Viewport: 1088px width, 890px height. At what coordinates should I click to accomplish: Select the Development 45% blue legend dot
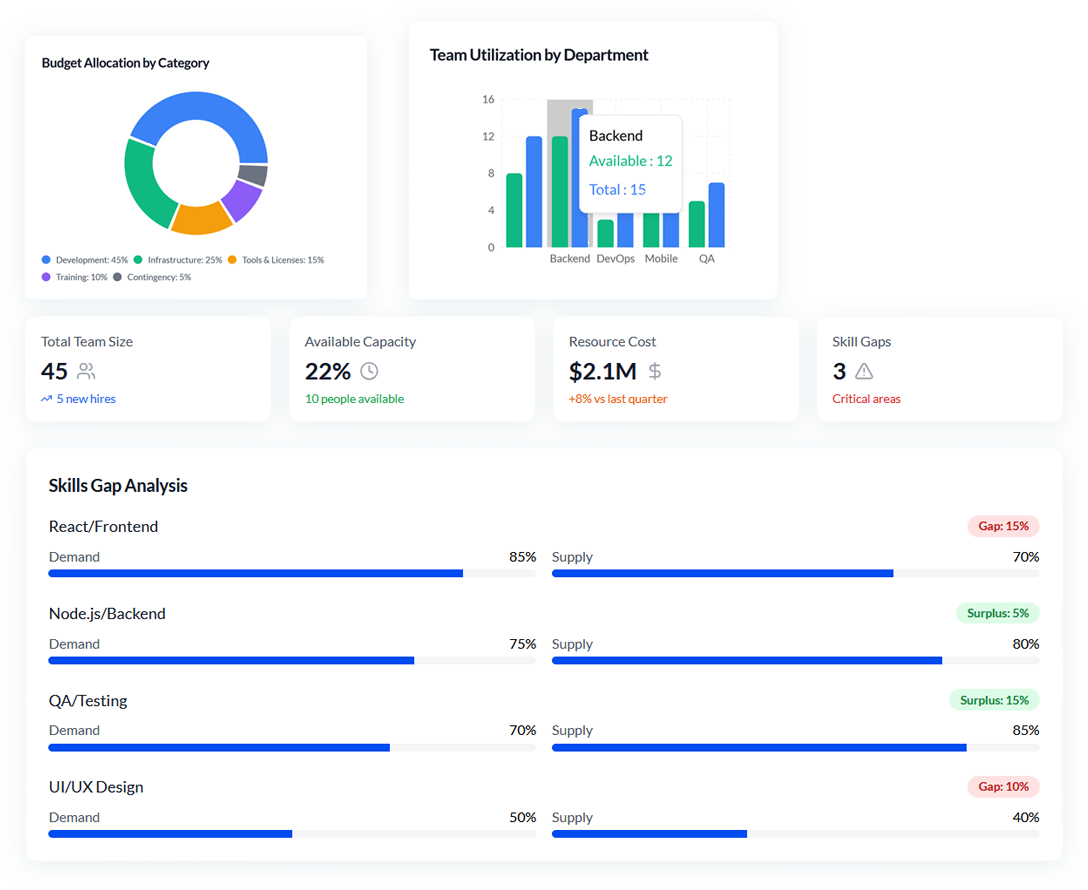pyautogui.click(x=46, y=260)
